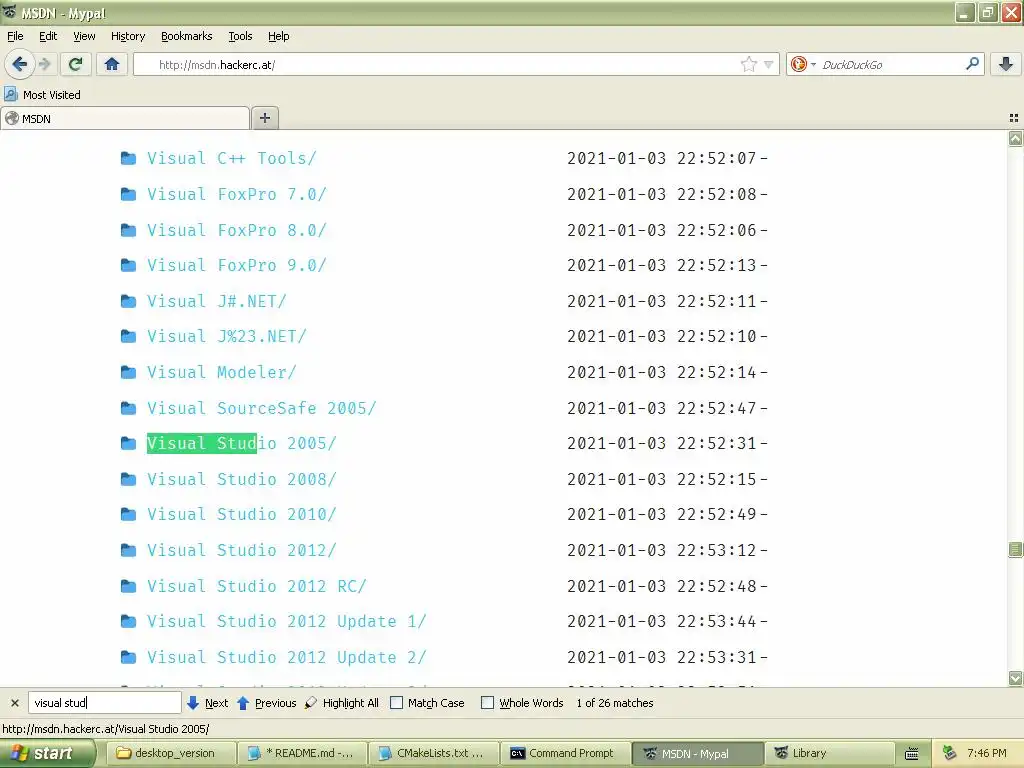Open Visual FoxPro 9.0 folder link
The image size is (1024, 768).
tap(236, 265)
